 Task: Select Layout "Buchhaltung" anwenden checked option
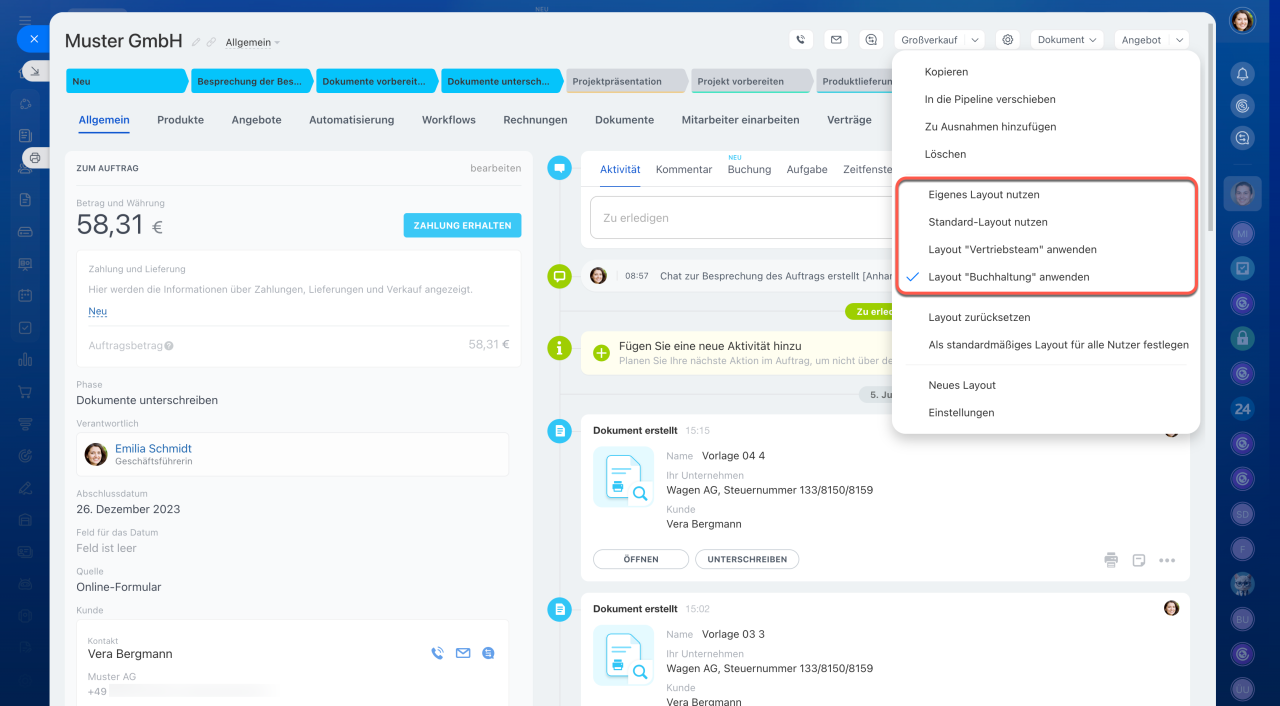tap(1008, 277)
